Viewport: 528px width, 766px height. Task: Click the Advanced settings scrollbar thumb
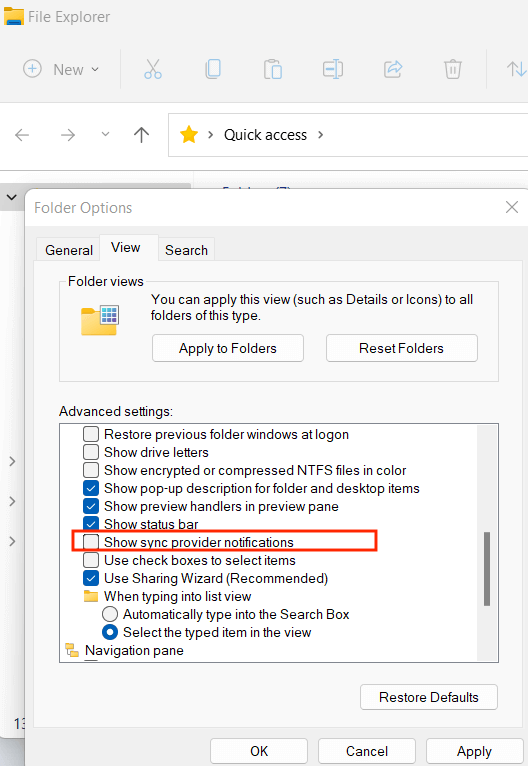coord(486,569)
